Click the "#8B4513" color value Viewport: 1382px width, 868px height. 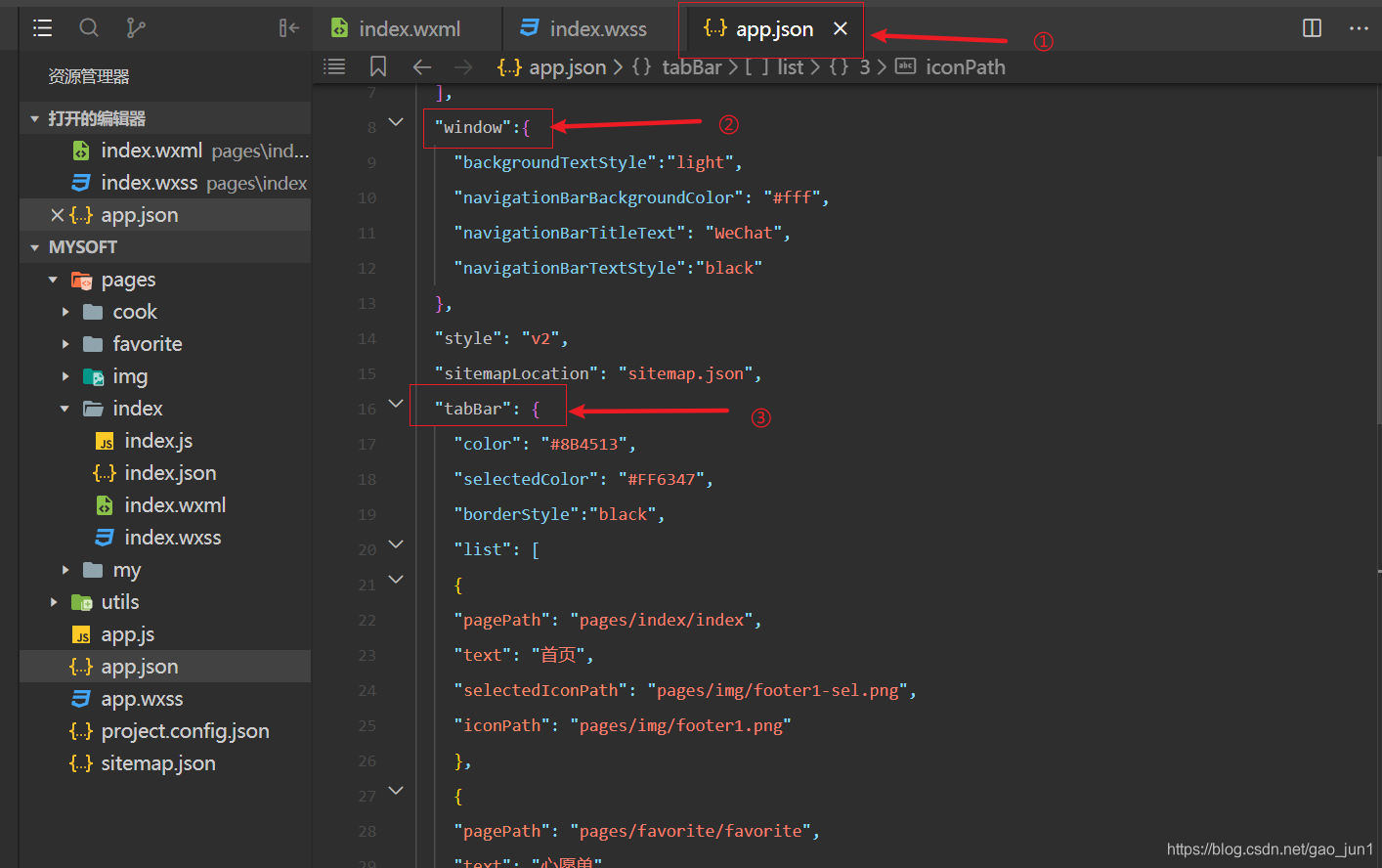coord(583,444)
